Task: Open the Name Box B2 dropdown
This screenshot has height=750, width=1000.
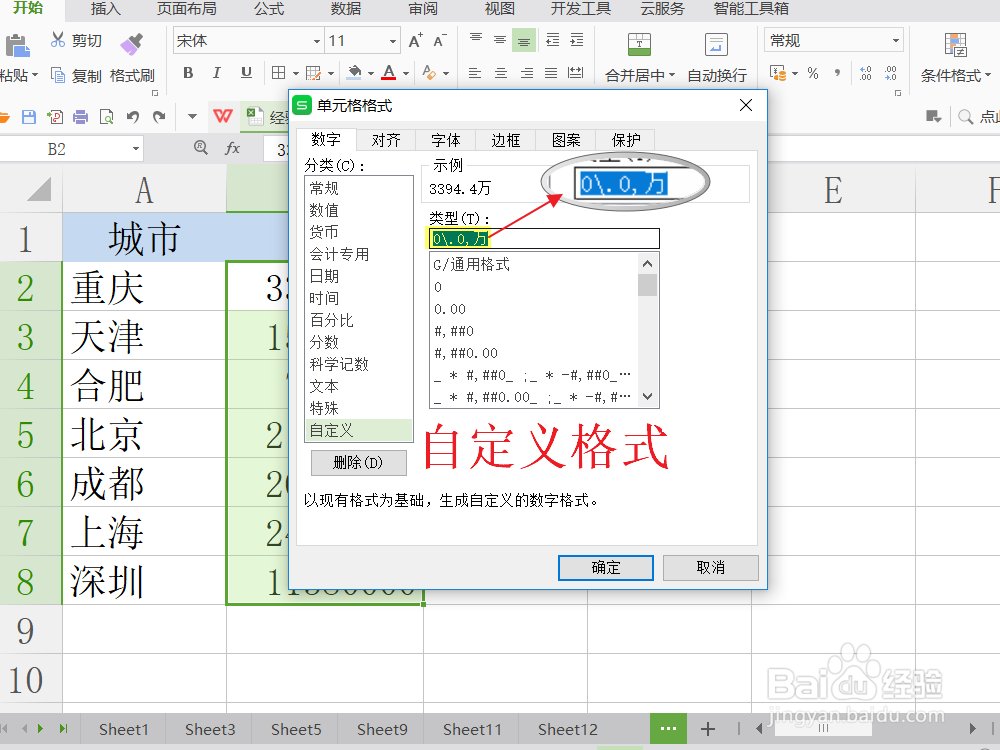Action: click(136, 149)
